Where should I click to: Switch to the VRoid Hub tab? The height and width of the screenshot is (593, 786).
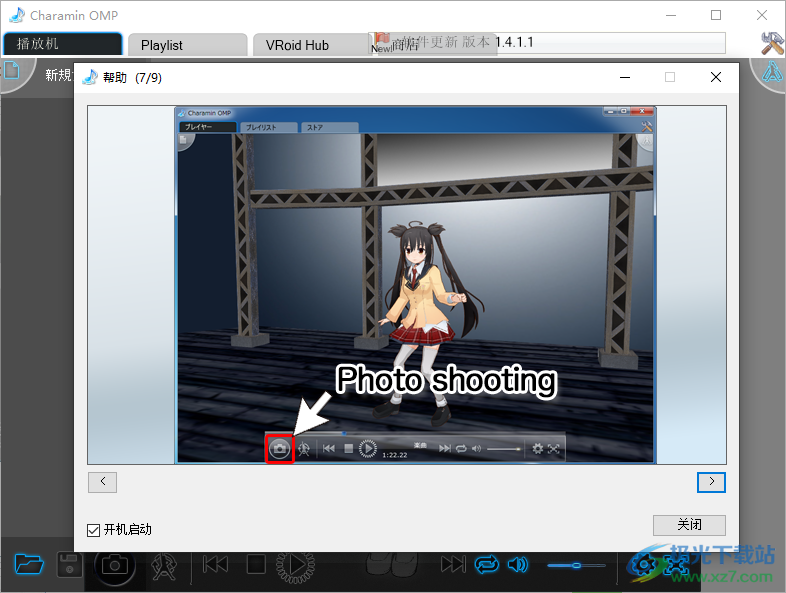311,45
